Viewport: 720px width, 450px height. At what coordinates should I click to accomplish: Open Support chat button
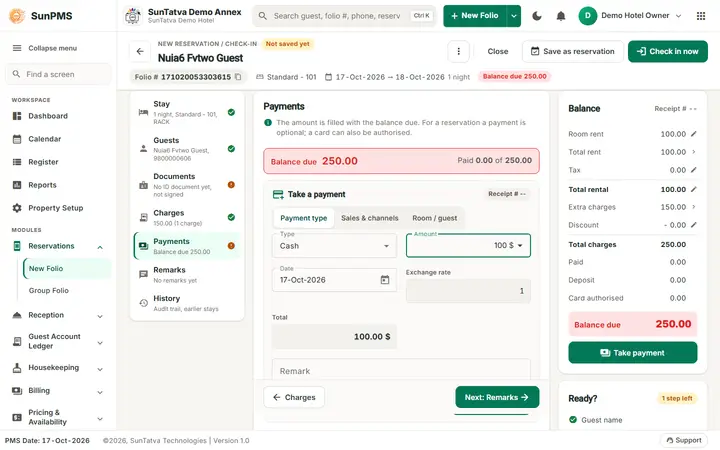(x=684, y=440)
